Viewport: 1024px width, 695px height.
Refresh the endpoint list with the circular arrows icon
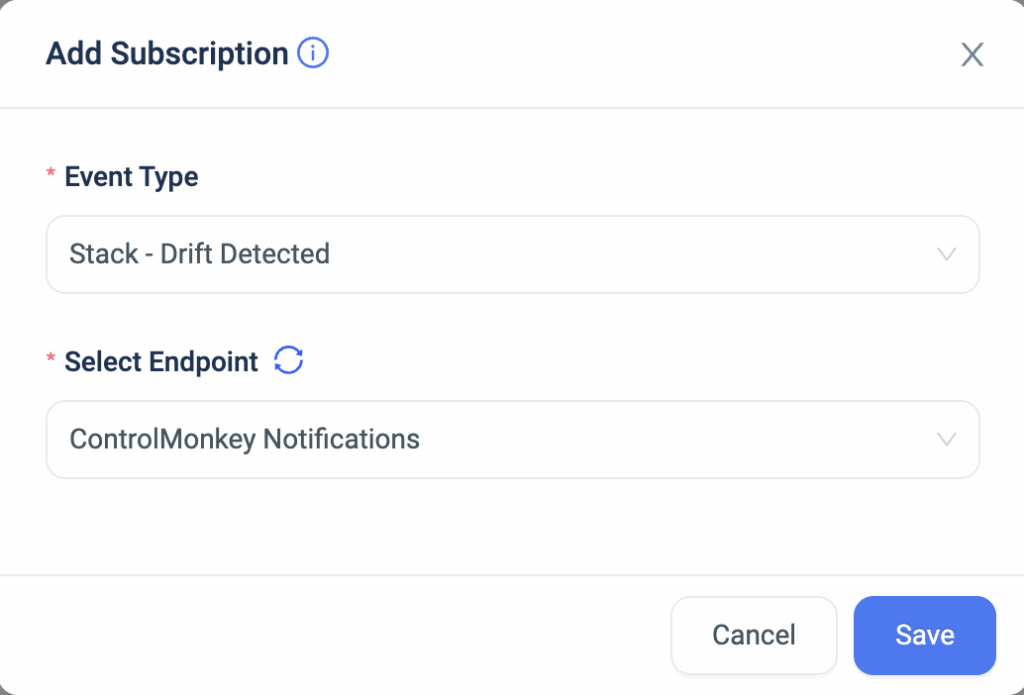click(289, 360)
